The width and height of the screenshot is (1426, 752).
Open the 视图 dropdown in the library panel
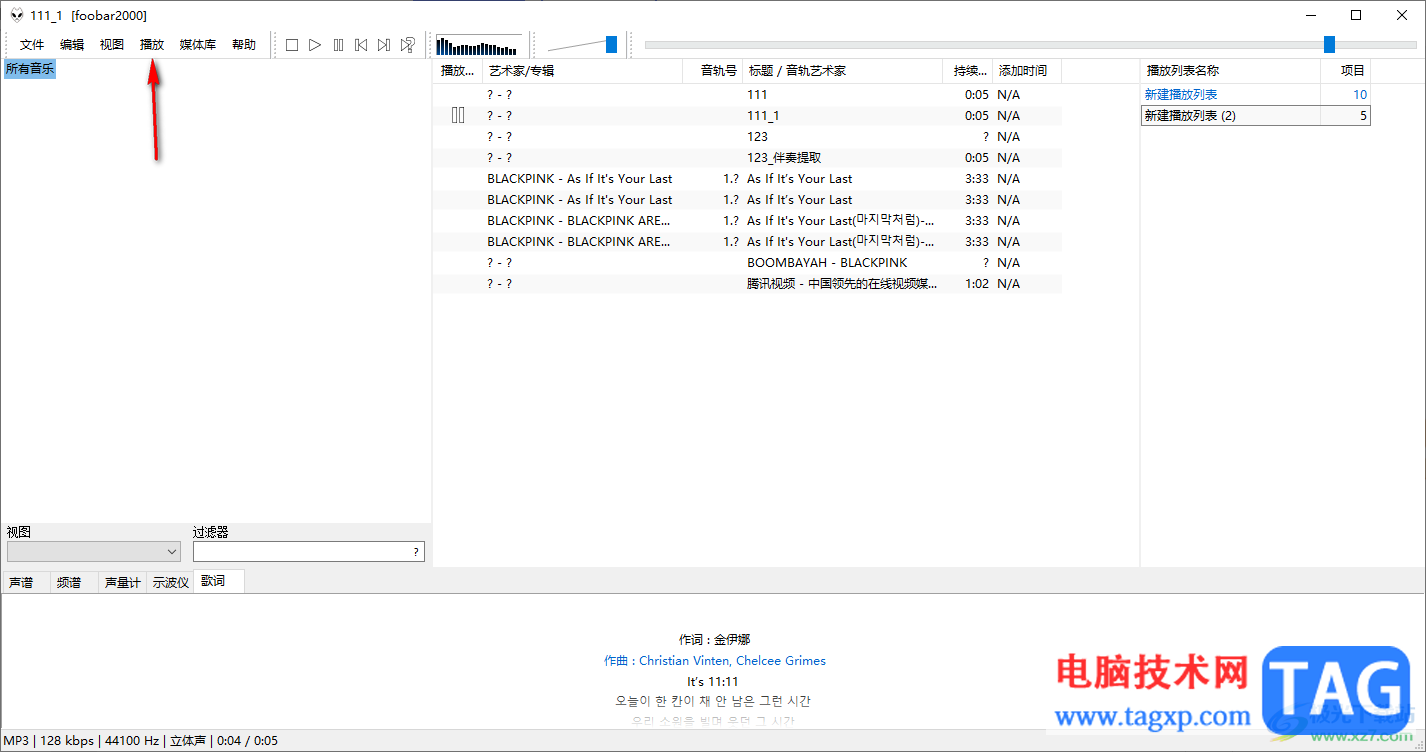click(94, 552)
